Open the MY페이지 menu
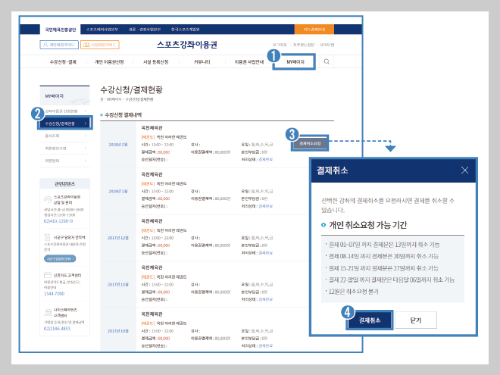This screenshot has width=500, height=375. (x=295, y=62)
